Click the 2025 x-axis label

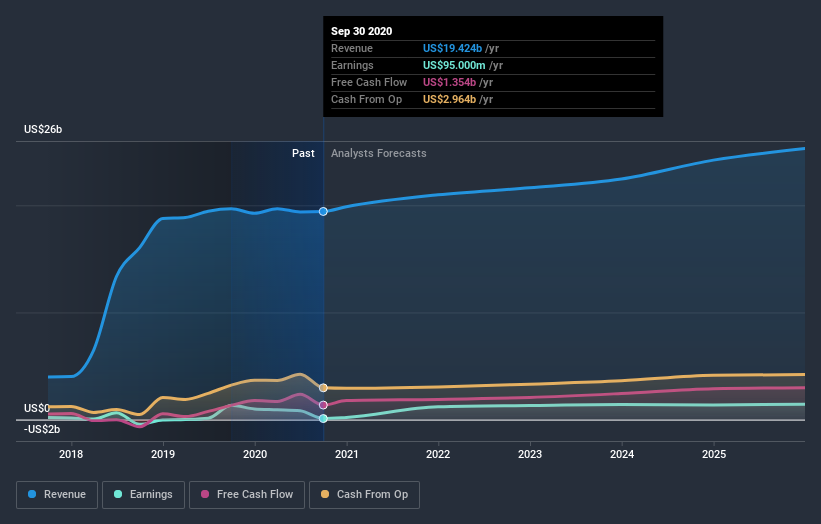point(714,454)
